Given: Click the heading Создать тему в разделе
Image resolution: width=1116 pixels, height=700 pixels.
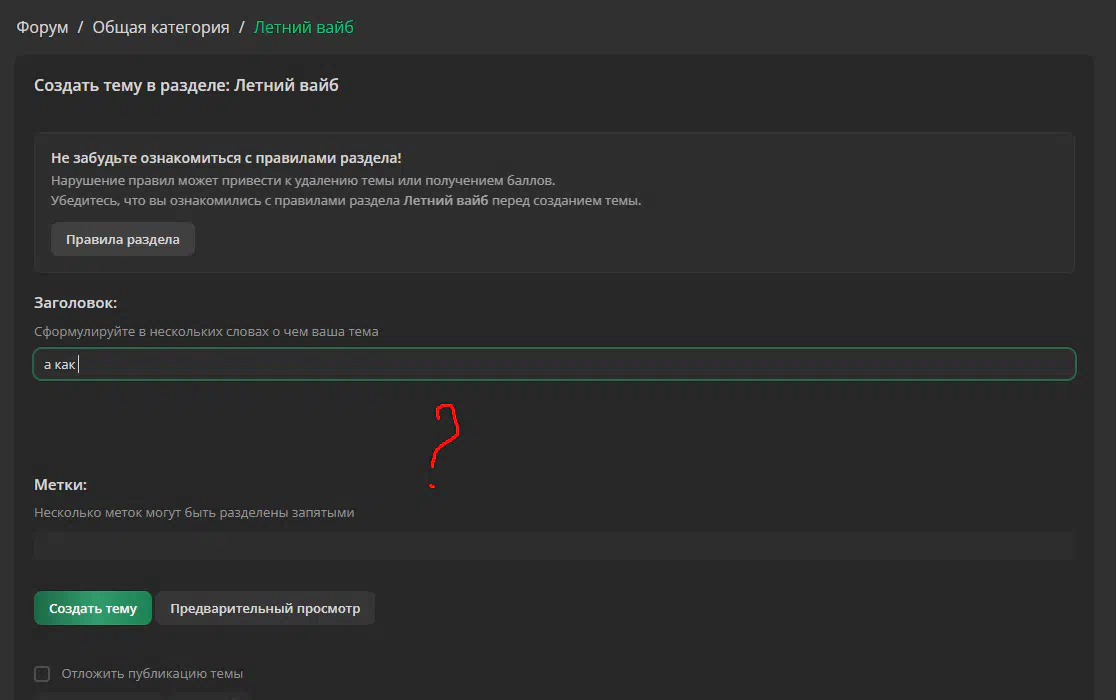Looking at the screenshot, I should pos(186,85).
